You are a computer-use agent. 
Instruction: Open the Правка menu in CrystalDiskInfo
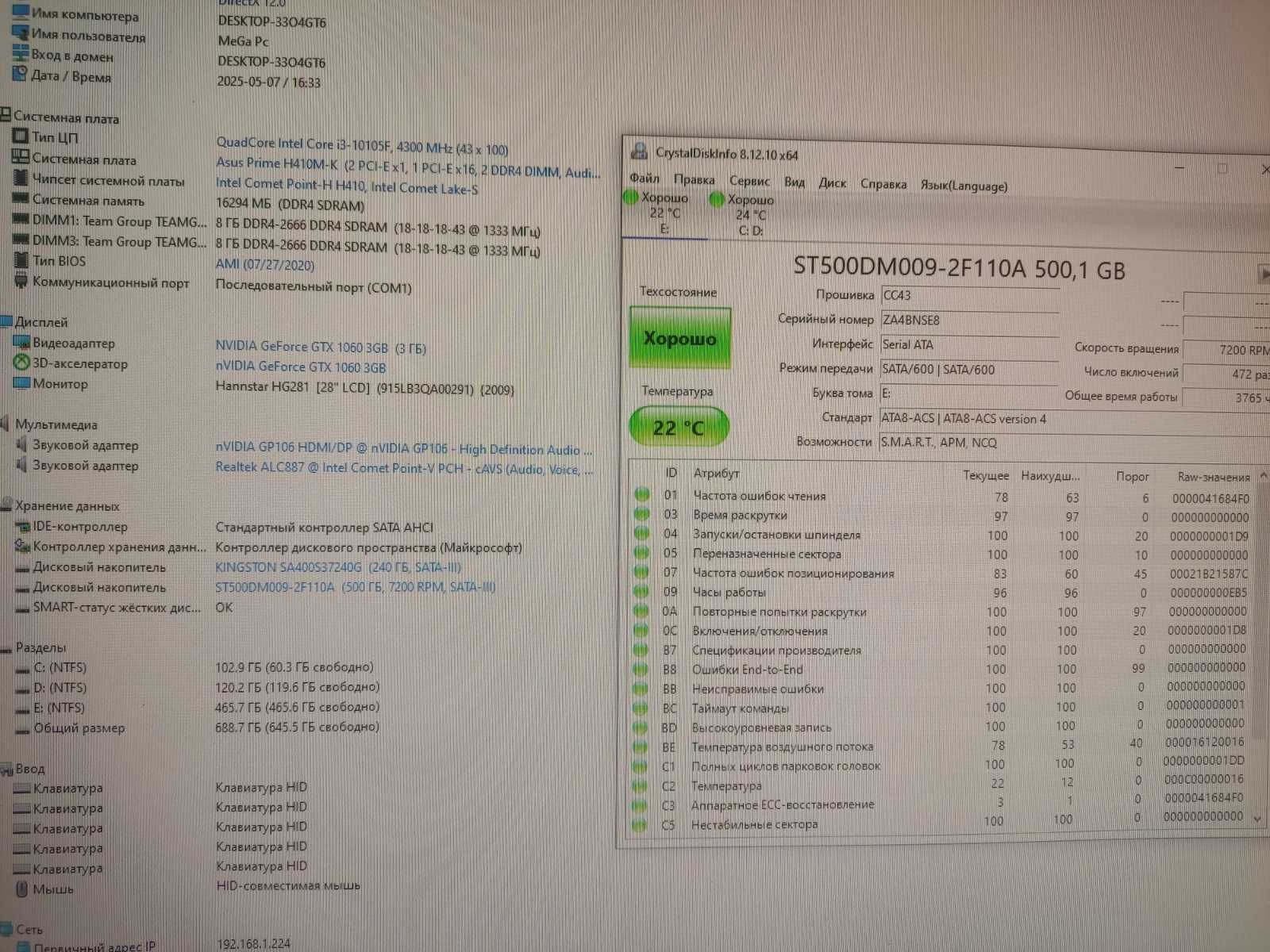coord(694,180)
